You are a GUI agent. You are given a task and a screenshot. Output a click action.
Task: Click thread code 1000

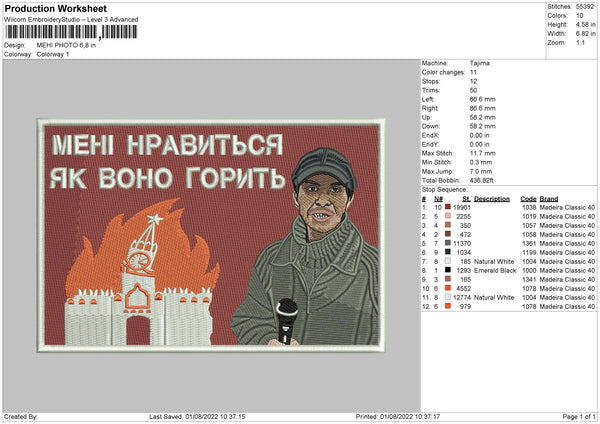click(529, 271)
